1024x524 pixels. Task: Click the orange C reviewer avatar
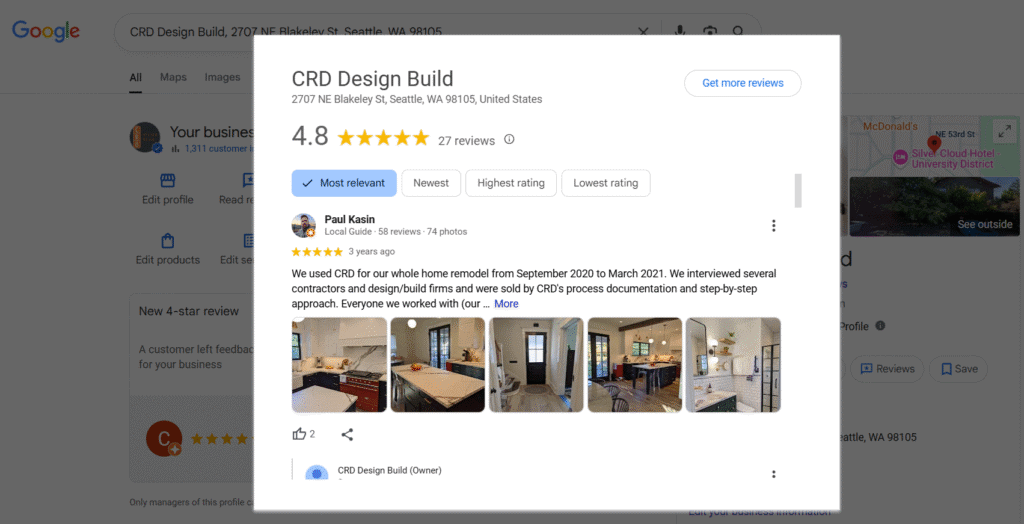click(163, 438)
